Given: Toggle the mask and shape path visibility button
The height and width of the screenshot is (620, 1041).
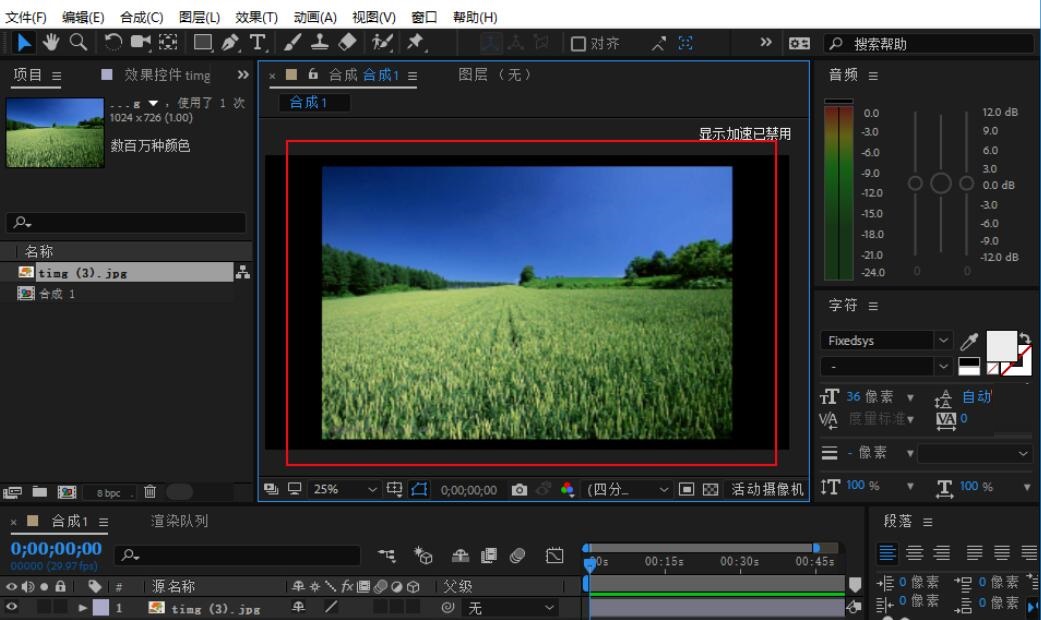Looking at the screenshot, I should pyautogui.click(x=419, y=489).
